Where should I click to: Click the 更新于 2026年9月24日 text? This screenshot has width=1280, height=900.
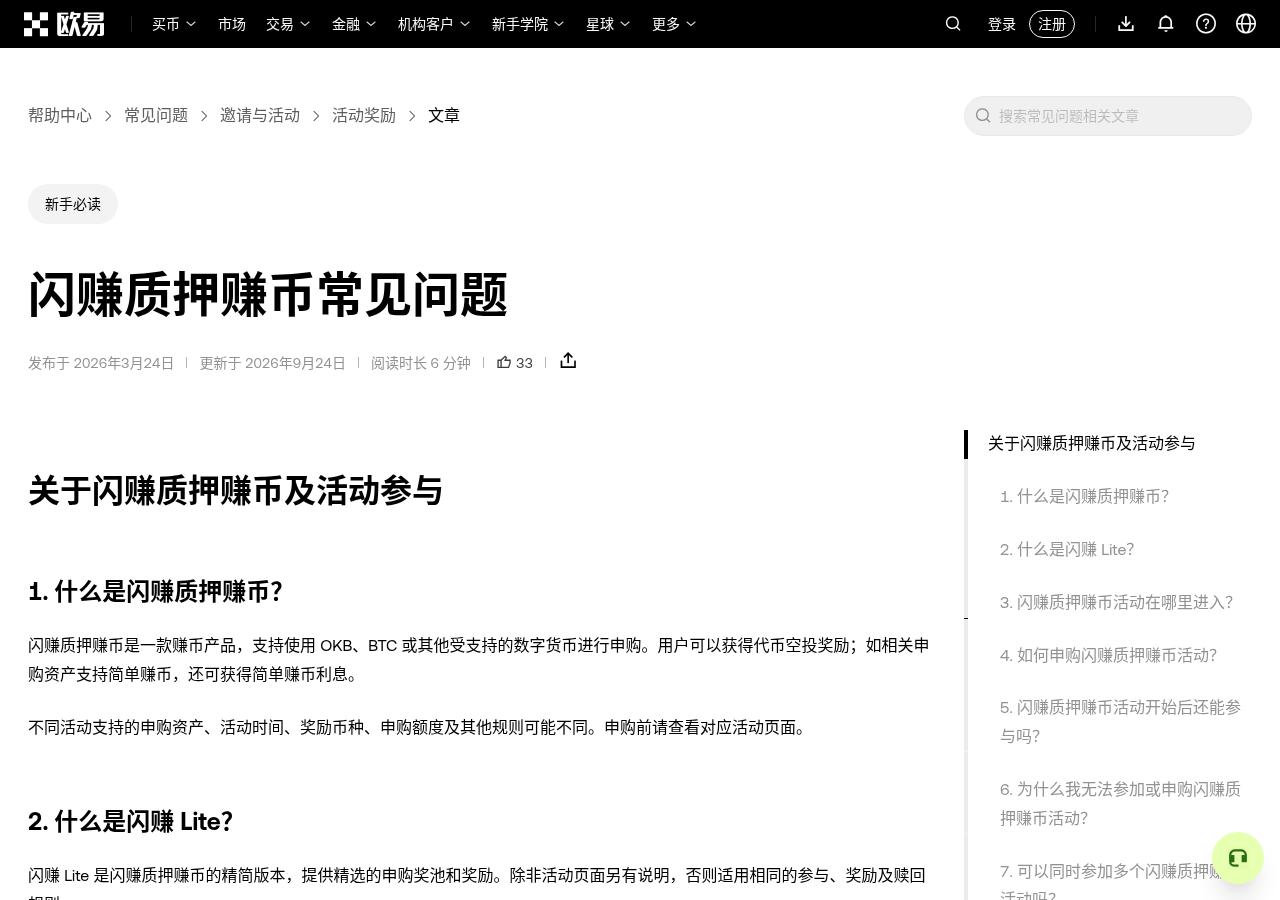coord(272,363)
